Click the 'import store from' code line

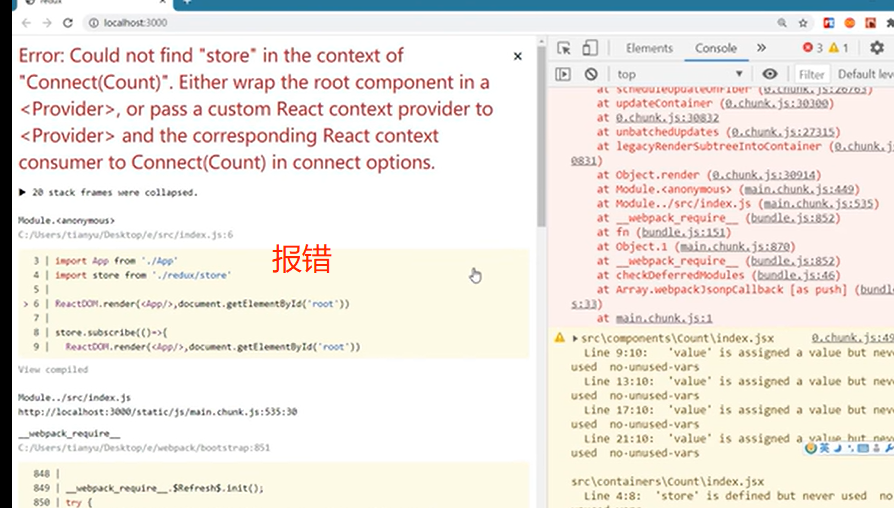pos(143,275)
